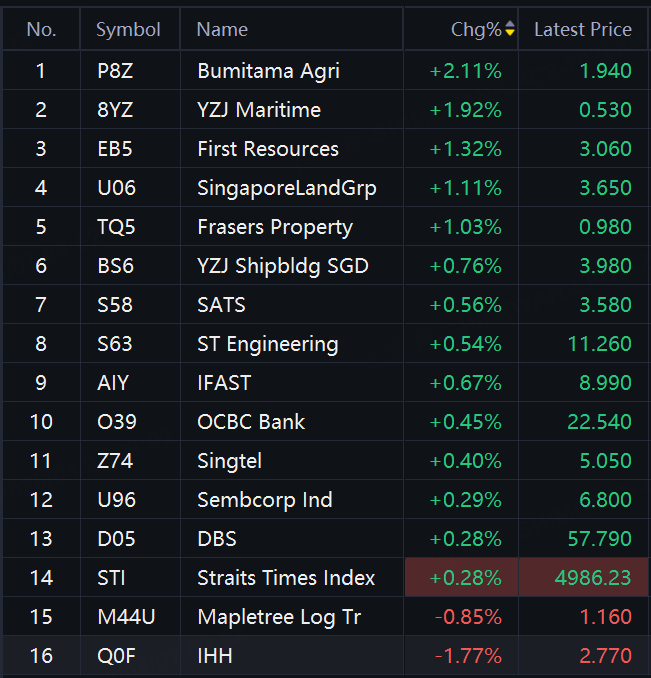The width and height of the screenshot is (651, 678).
Task: Click the 3.650 price value
Action: [x=606, y=188]
